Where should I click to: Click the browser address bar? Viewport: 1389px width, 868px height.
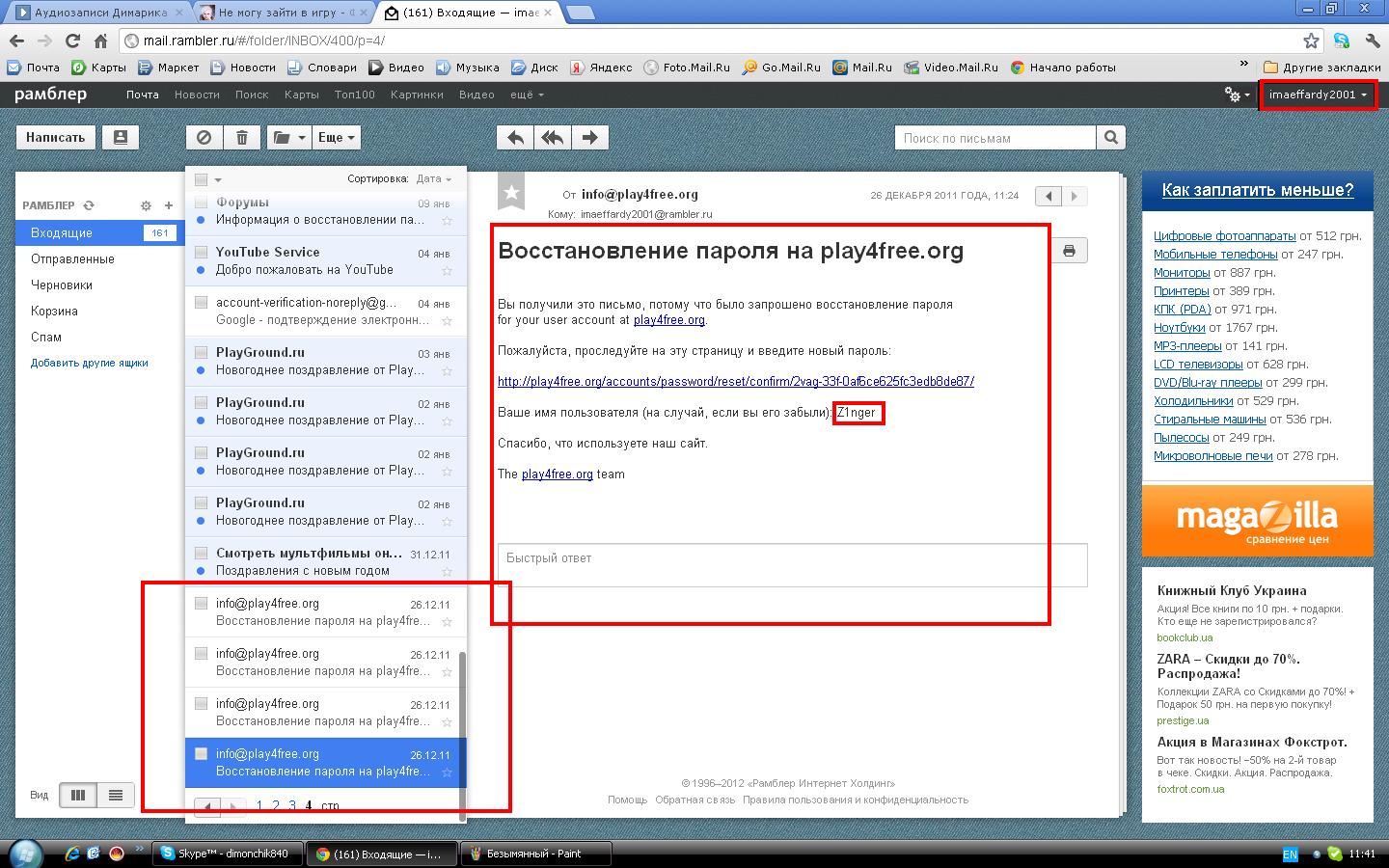(714, 41)
